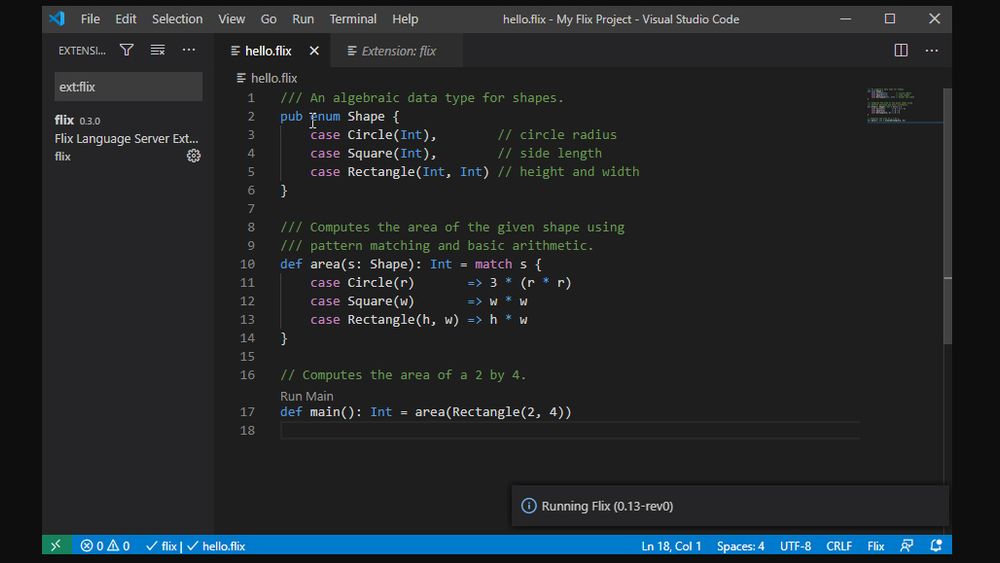Open the Run menu
The height and width of the screenshot is (563, 1000).
303,19
